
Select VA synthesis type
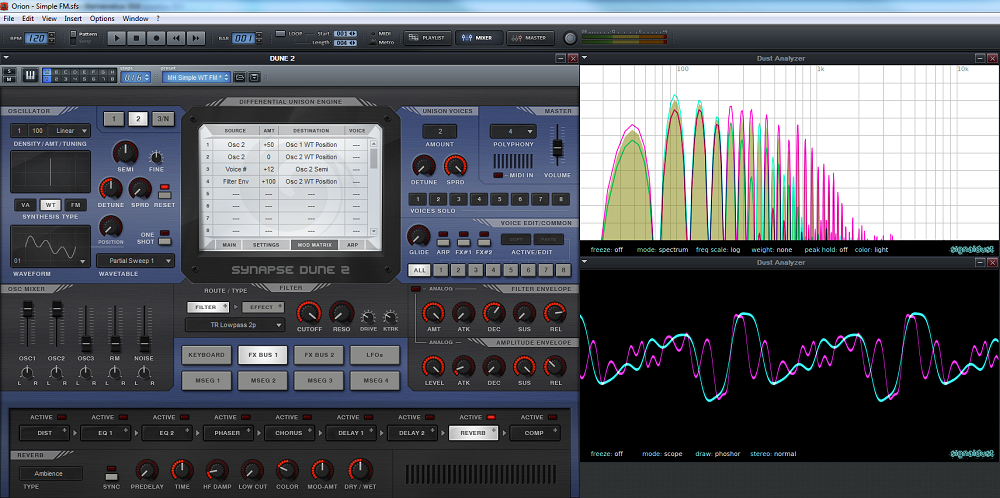tap(25, 205)
